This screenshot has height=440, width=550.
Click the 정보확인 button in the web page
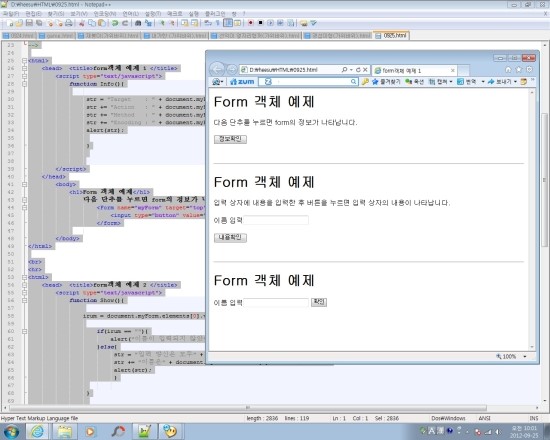coord(230,139)
